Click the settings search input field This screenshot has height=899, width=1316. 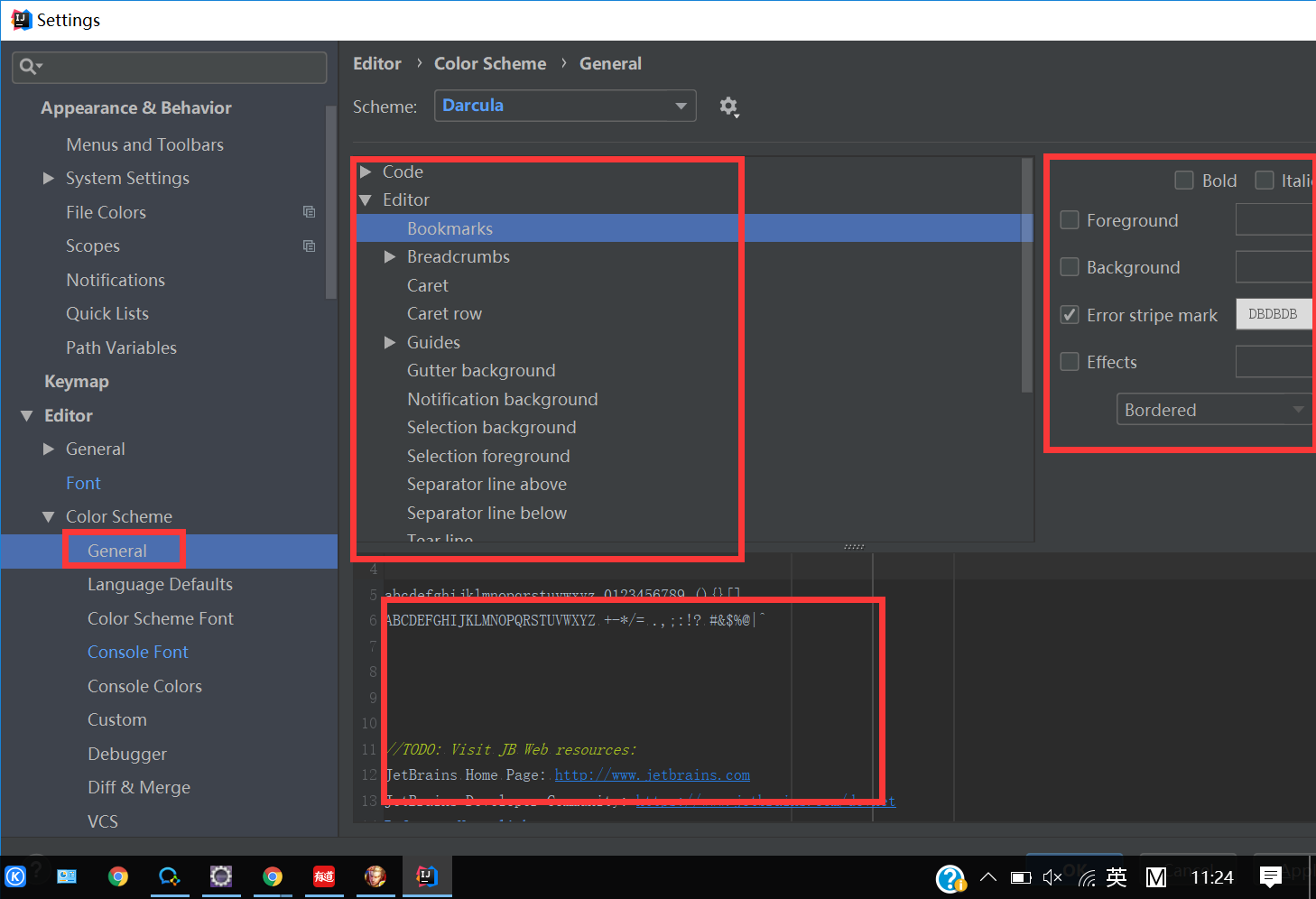tap(170, 67)
